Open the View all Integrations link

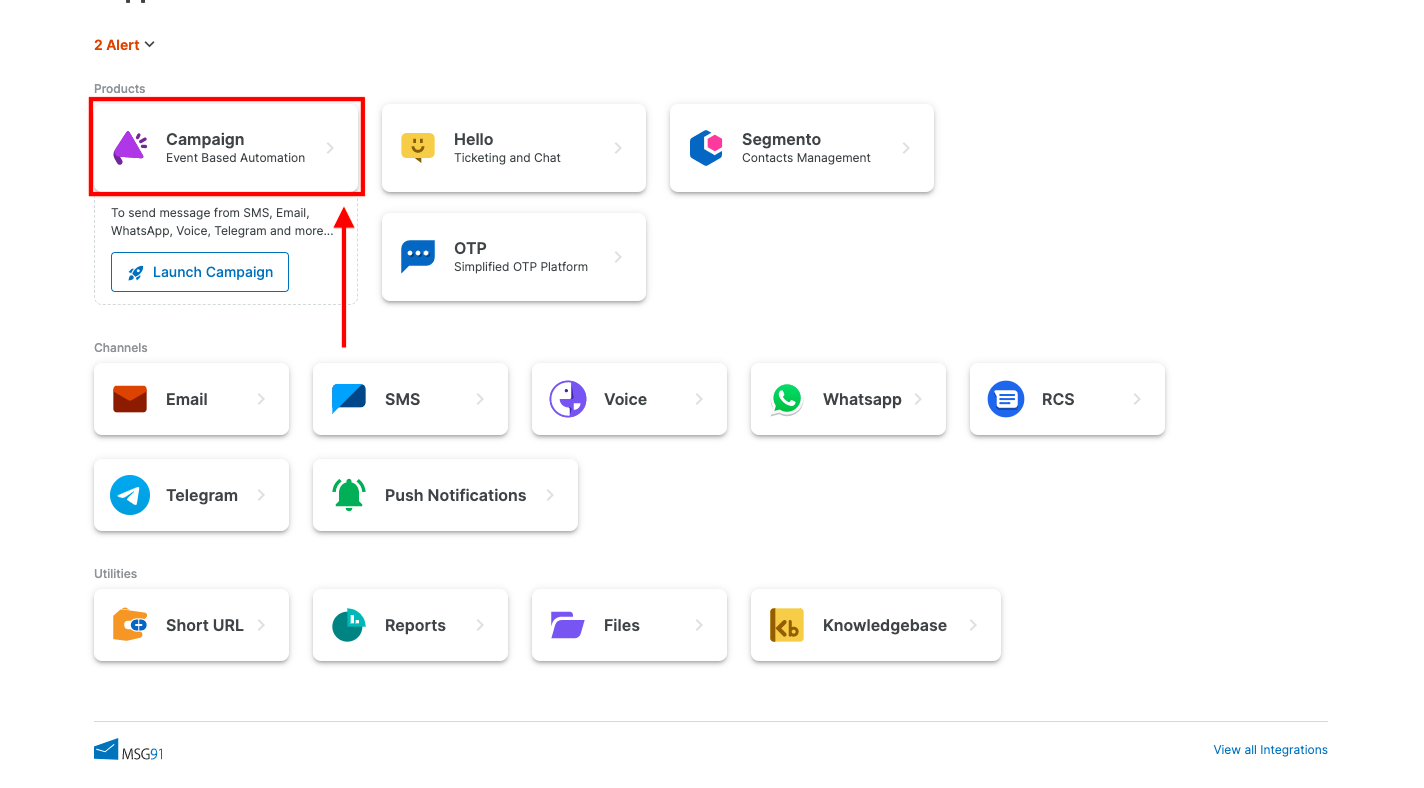tap(1270, 750)
